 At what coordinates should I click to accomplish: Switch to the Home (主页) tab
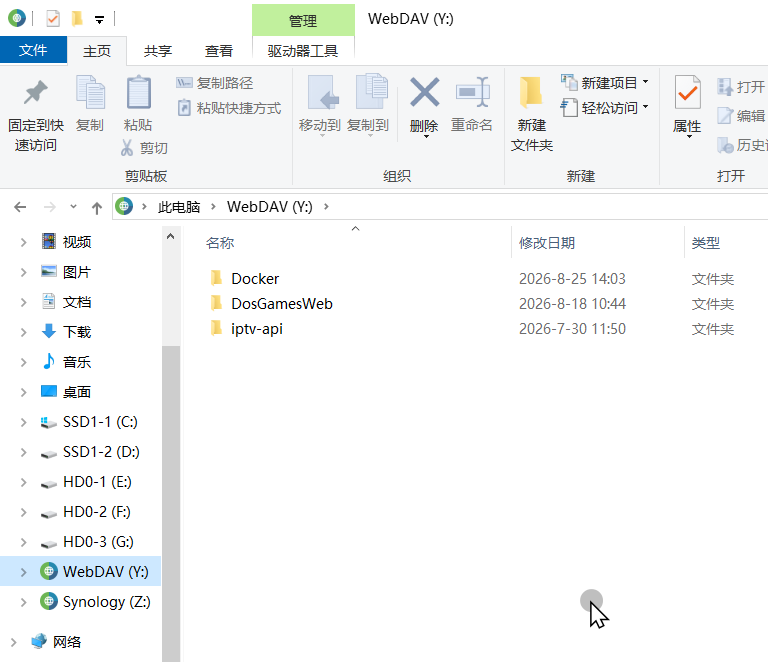click(97, 51)
